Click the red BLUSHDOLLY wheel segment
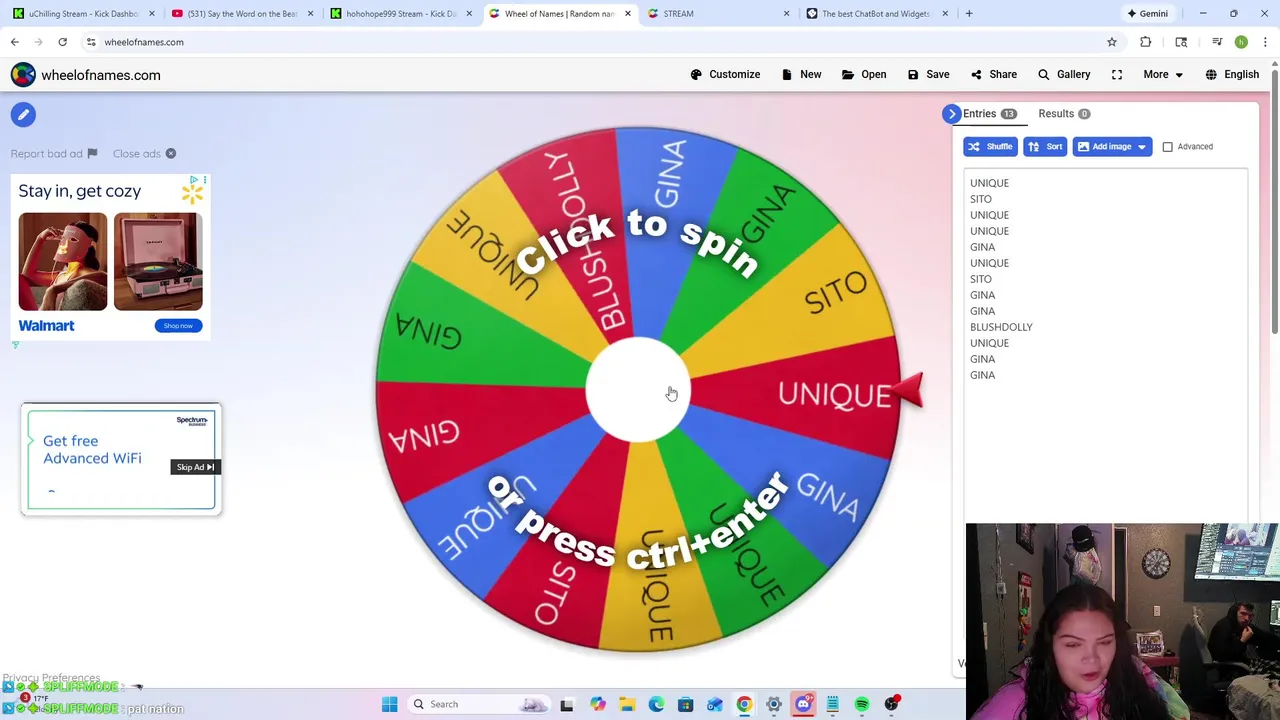Viewport: 1280px width, 720px height. tap(580, 240)
